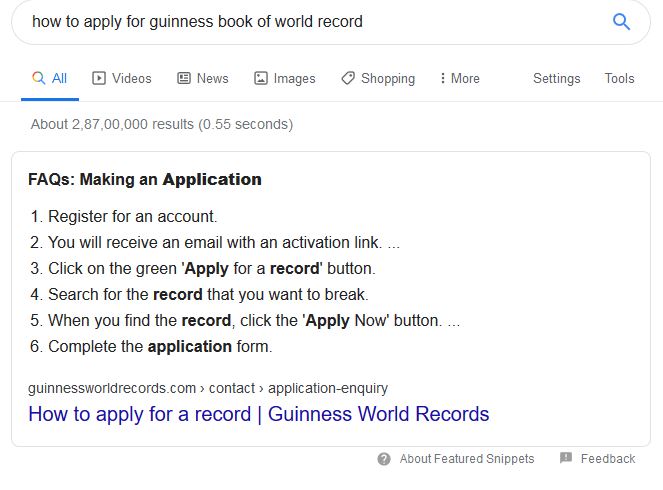Switch to the Videos tab
This screenshot has width=663, height=490.
tap(122, 78)
